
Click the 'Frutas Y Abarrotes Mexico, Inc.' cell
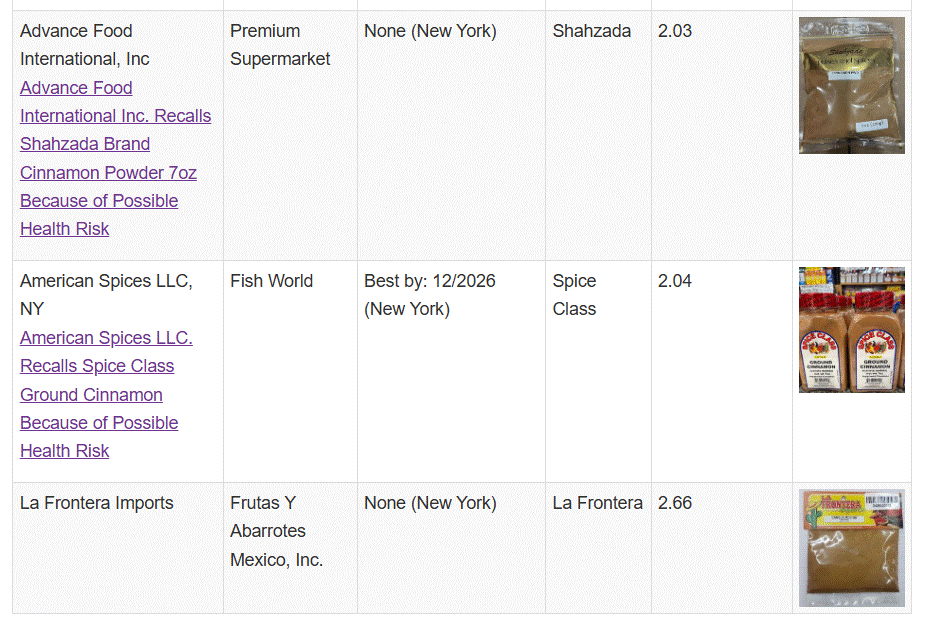point(276,531)
